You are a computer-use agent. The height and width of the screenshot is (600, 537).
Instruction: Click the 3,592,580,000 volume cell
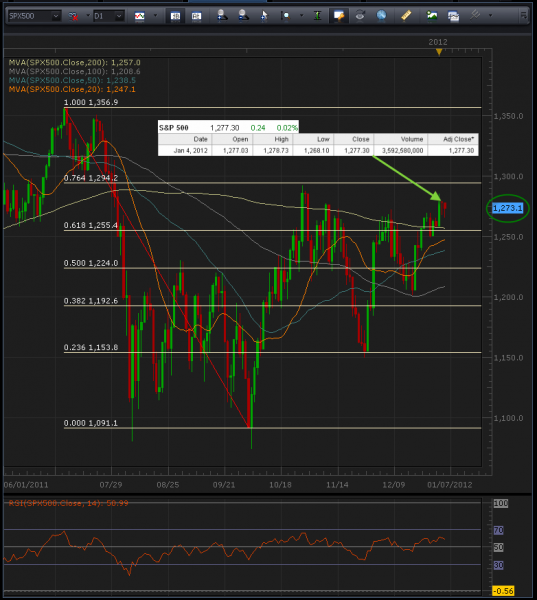click(402, 150)
